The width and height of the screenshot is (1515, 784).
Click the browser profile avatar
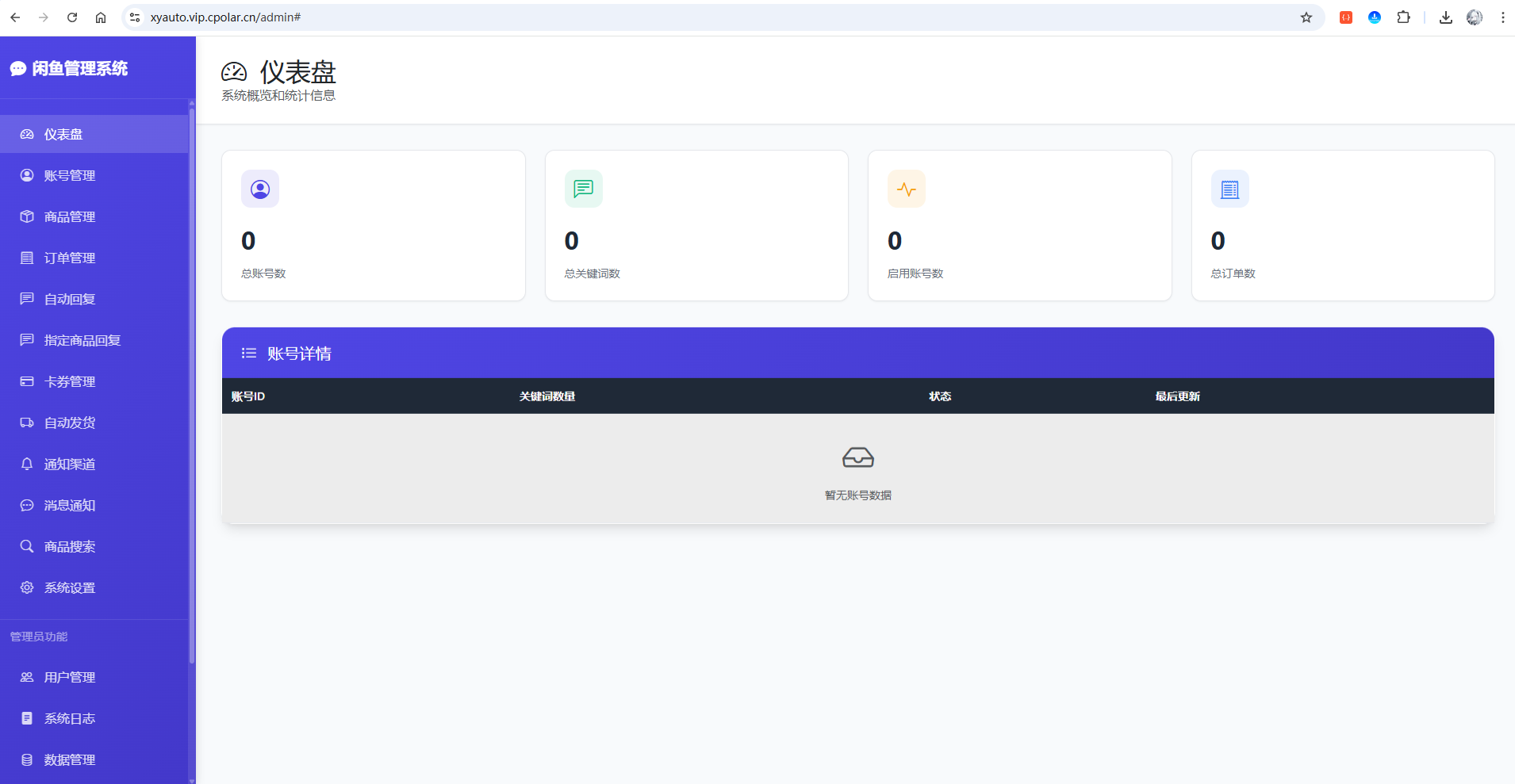pos(1475,17)
